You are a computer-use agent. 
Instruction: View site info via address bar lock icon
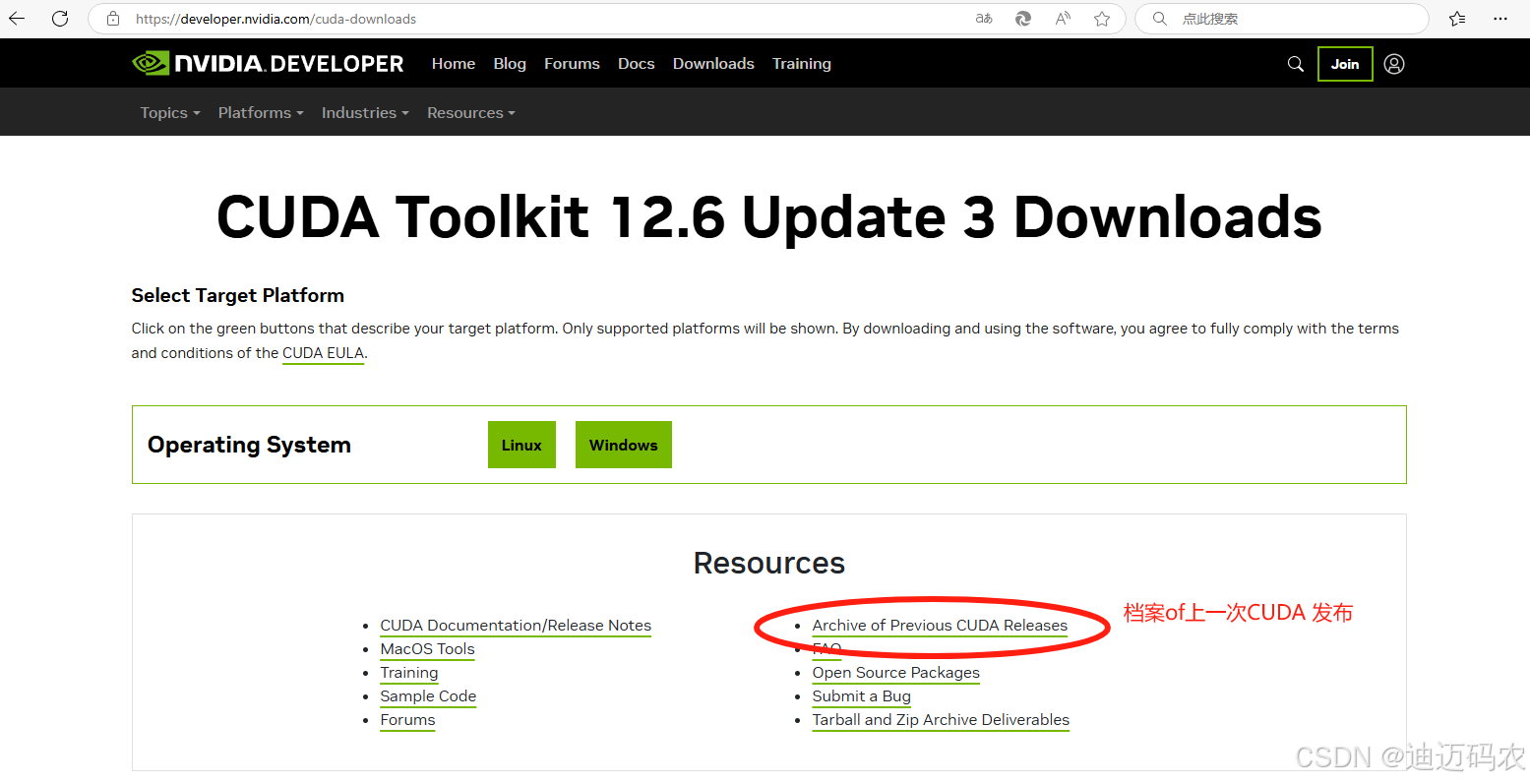click(x=113, y=19)
